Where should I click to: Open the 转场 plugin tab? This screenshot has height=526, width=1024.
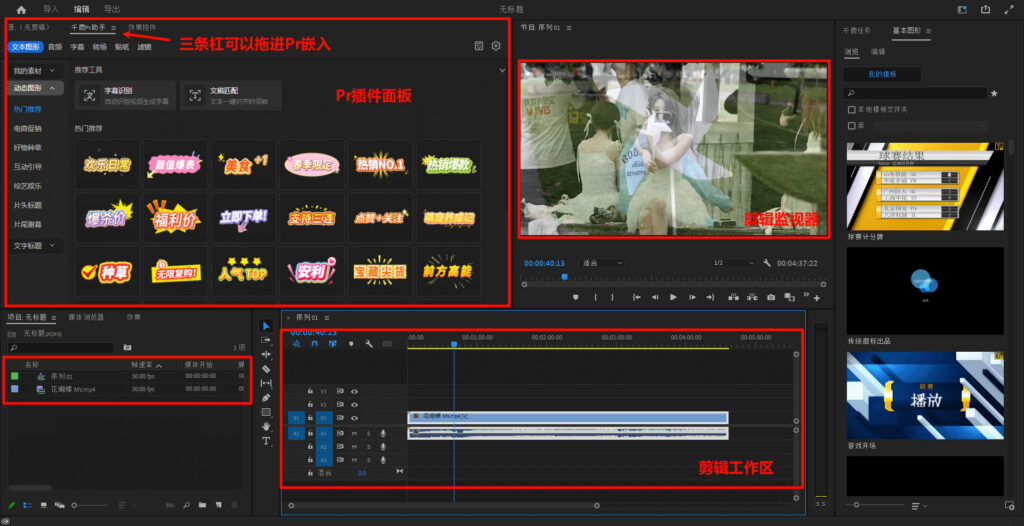tap(99, 47)
